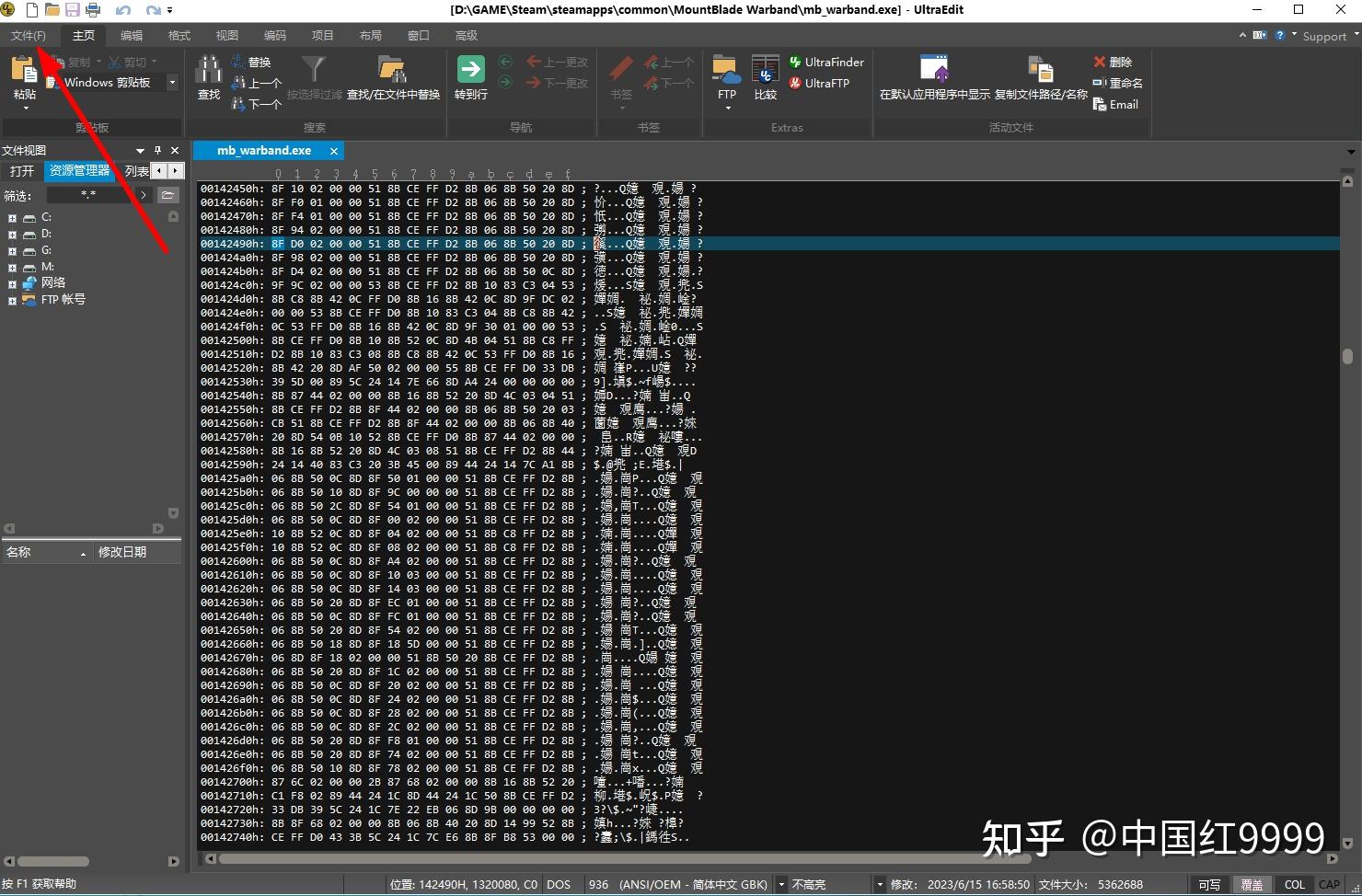The width and height of the screenshot is (1362, 896).
Task: Click the help question mark icon
Action: point(1279,36)
